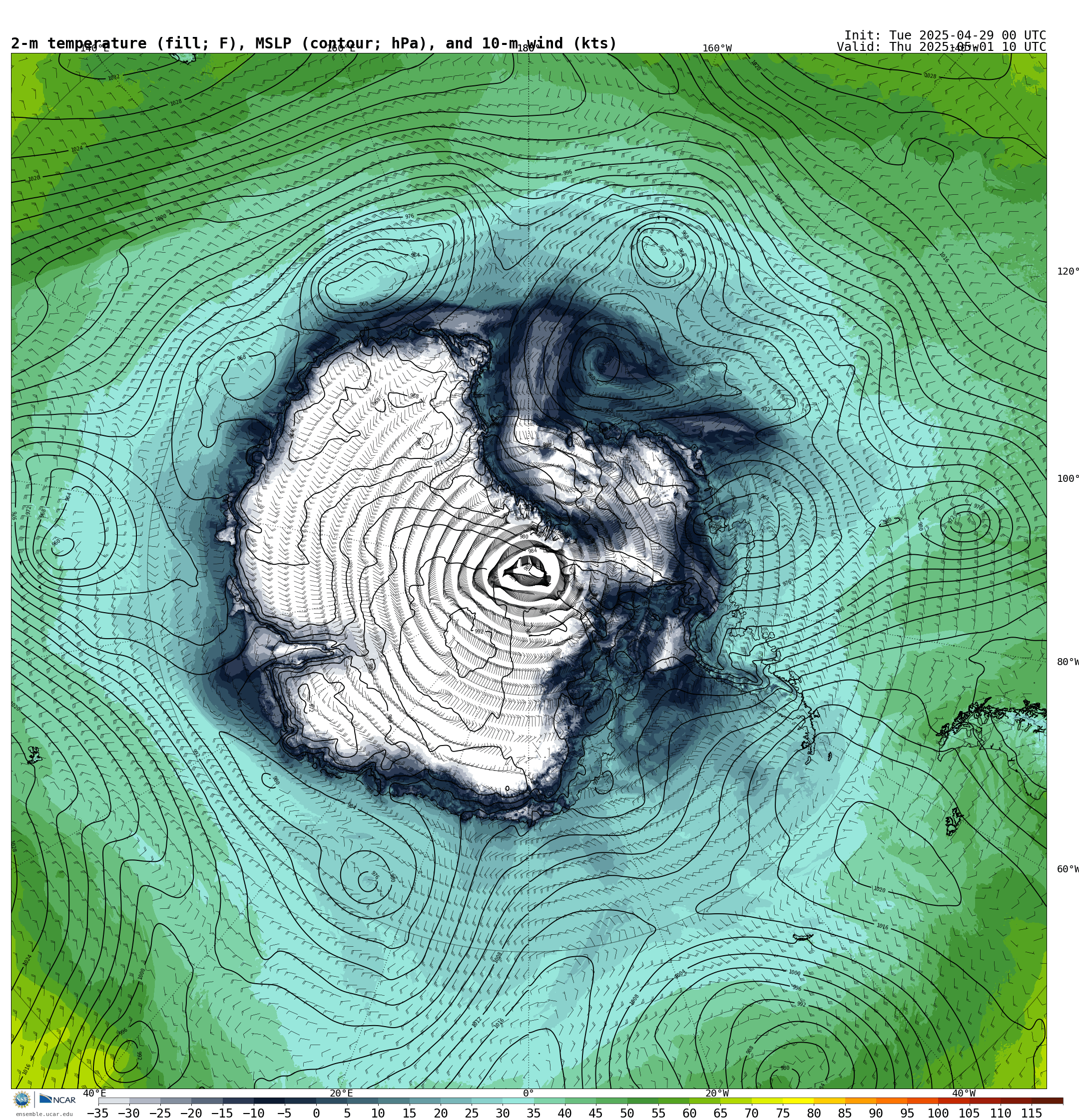Click the '160°E' longitude label at top

[341, 48]
